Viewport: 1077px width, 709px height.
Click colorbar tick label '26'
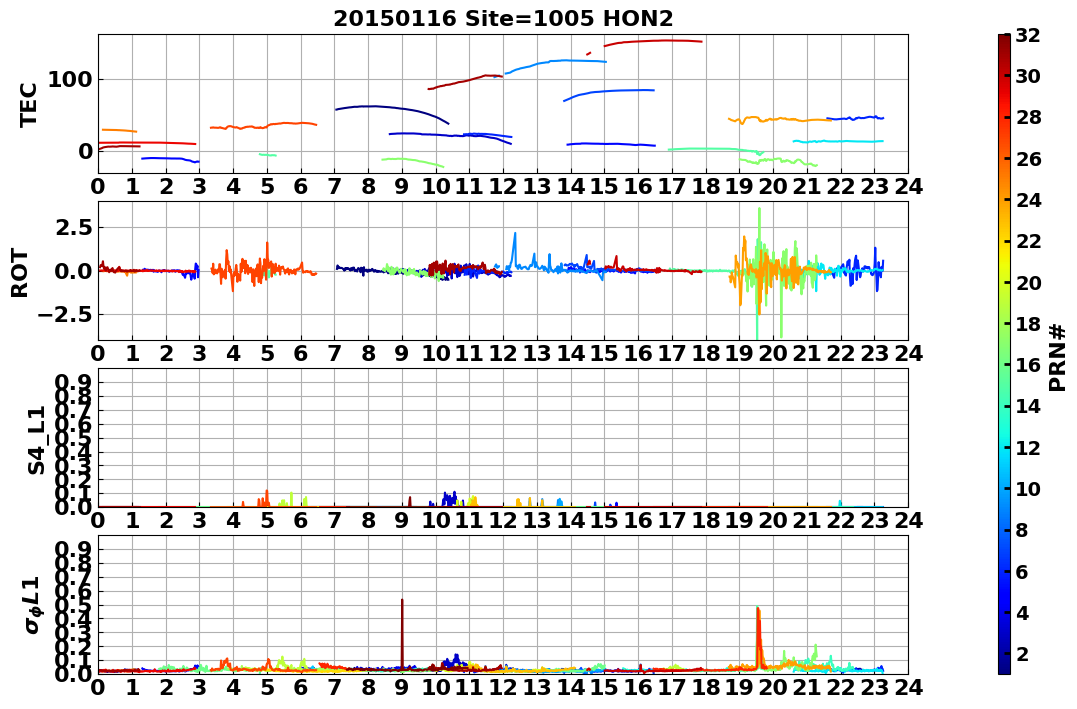[x=1028, y=159]
